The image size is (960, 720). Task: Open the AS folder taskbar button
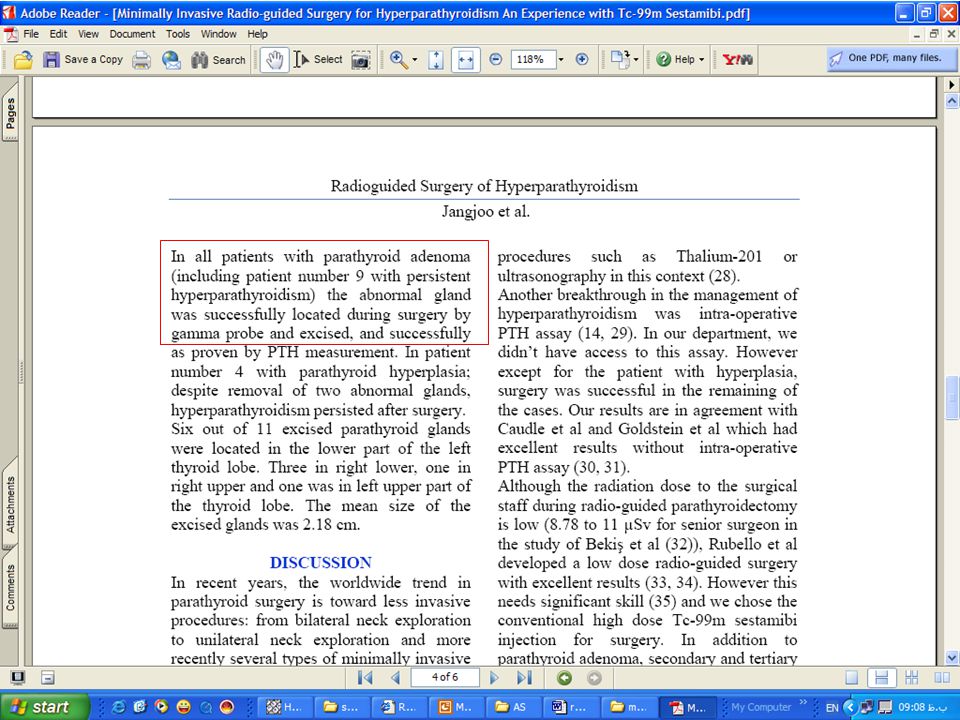tap(512, 707)
